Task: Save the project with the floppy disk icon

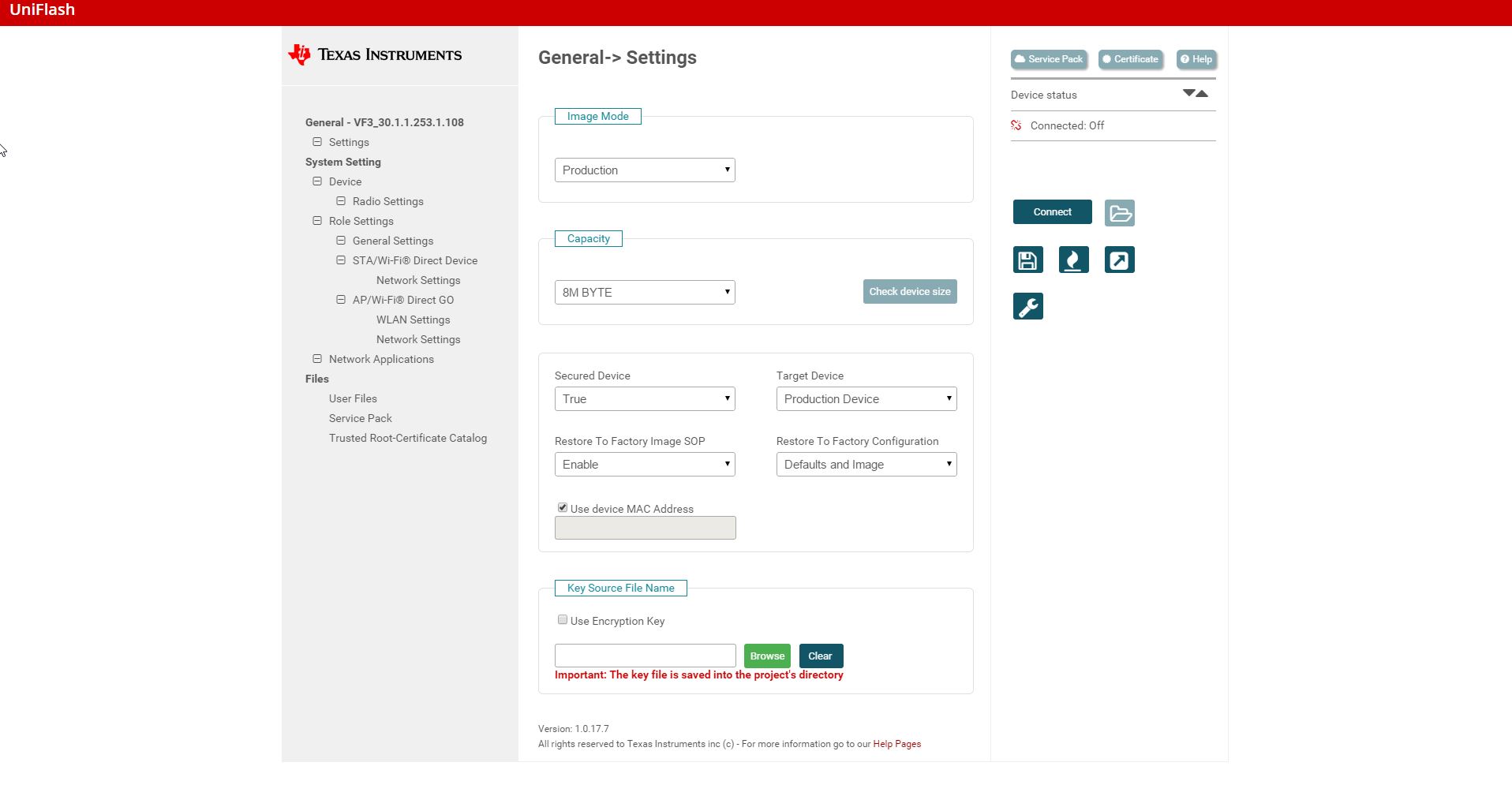Action: pos(1028,260)
